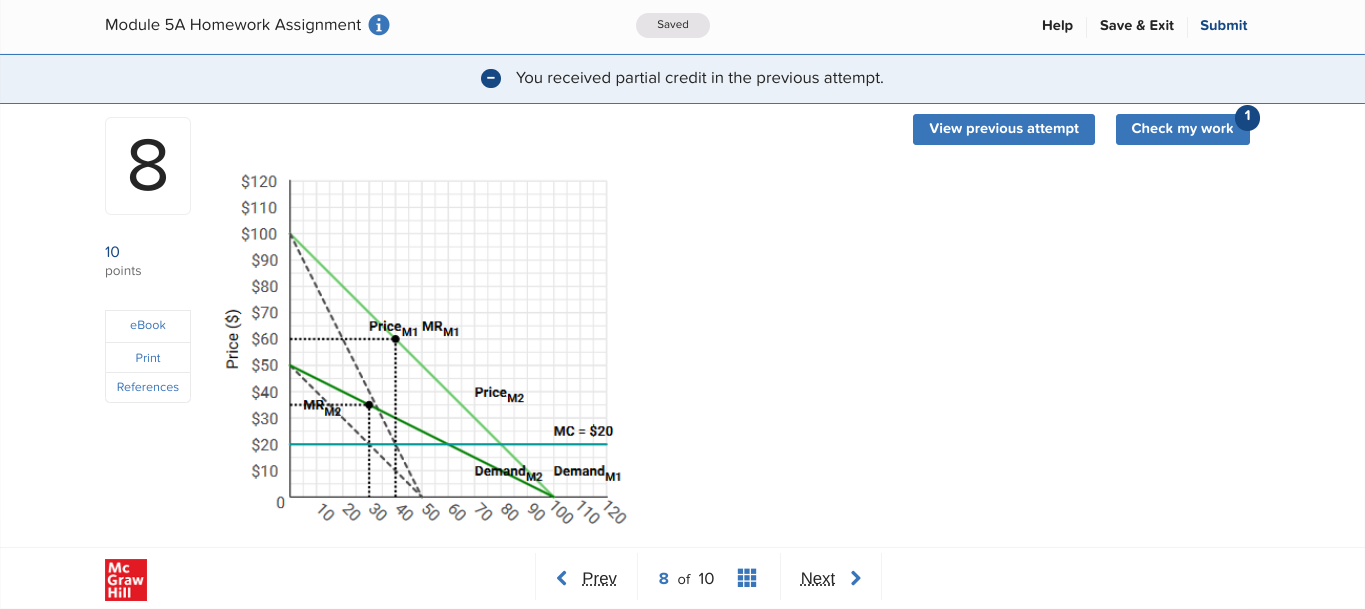The height and width of the screenshot is (609, 1365).
Task: Click Check my work button
Action: tap(1182, 129)
